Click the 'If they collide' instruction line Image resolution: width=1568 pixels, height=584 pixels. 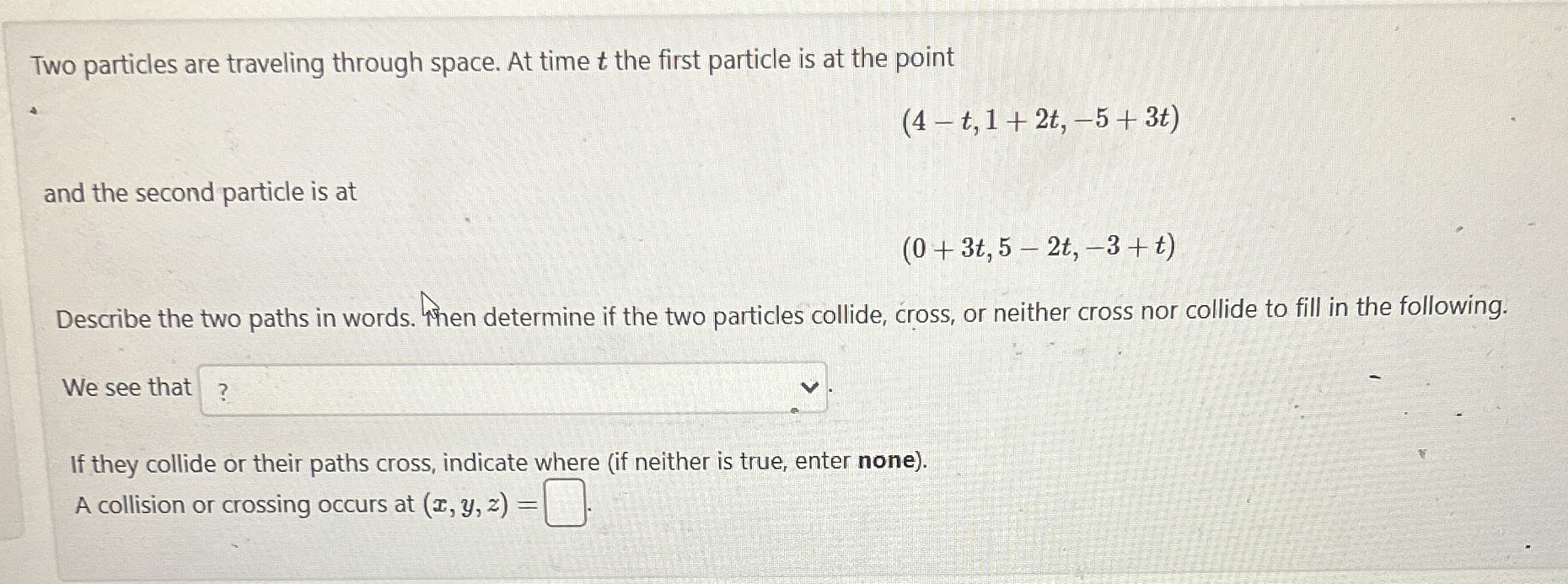point(497,461)
